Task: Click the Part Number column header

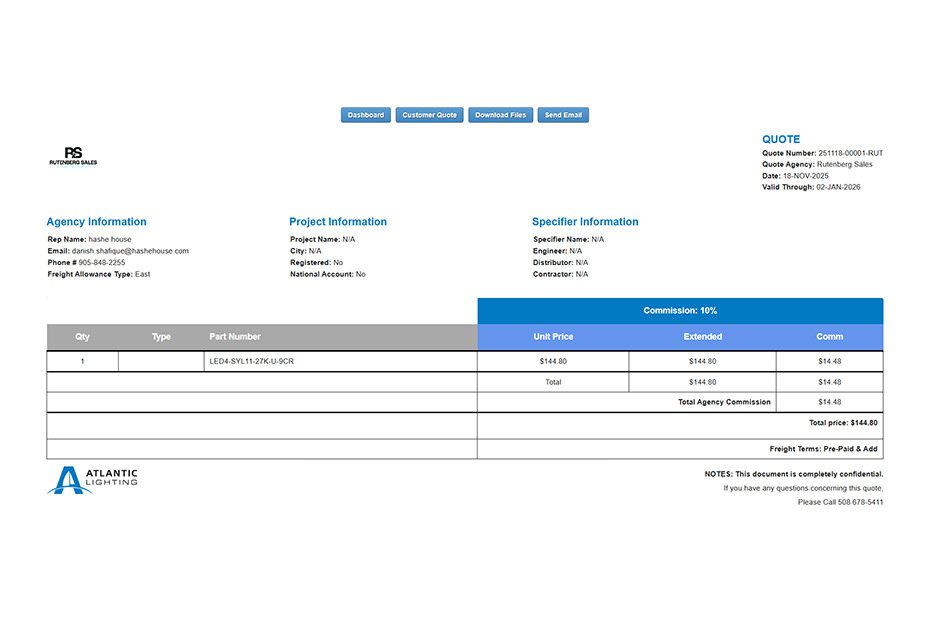Action: pos(235,337)
